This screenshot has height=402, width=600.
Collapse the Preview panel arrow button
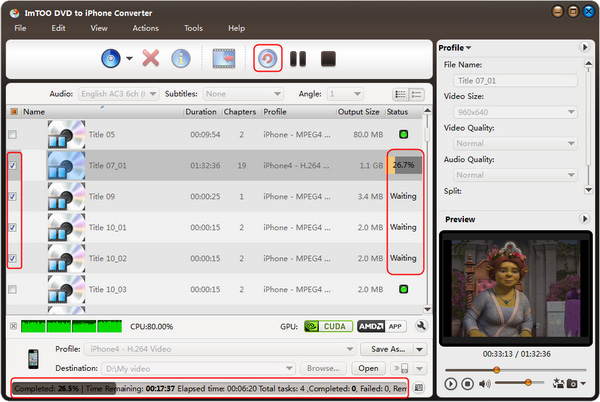tap(584, 219)
